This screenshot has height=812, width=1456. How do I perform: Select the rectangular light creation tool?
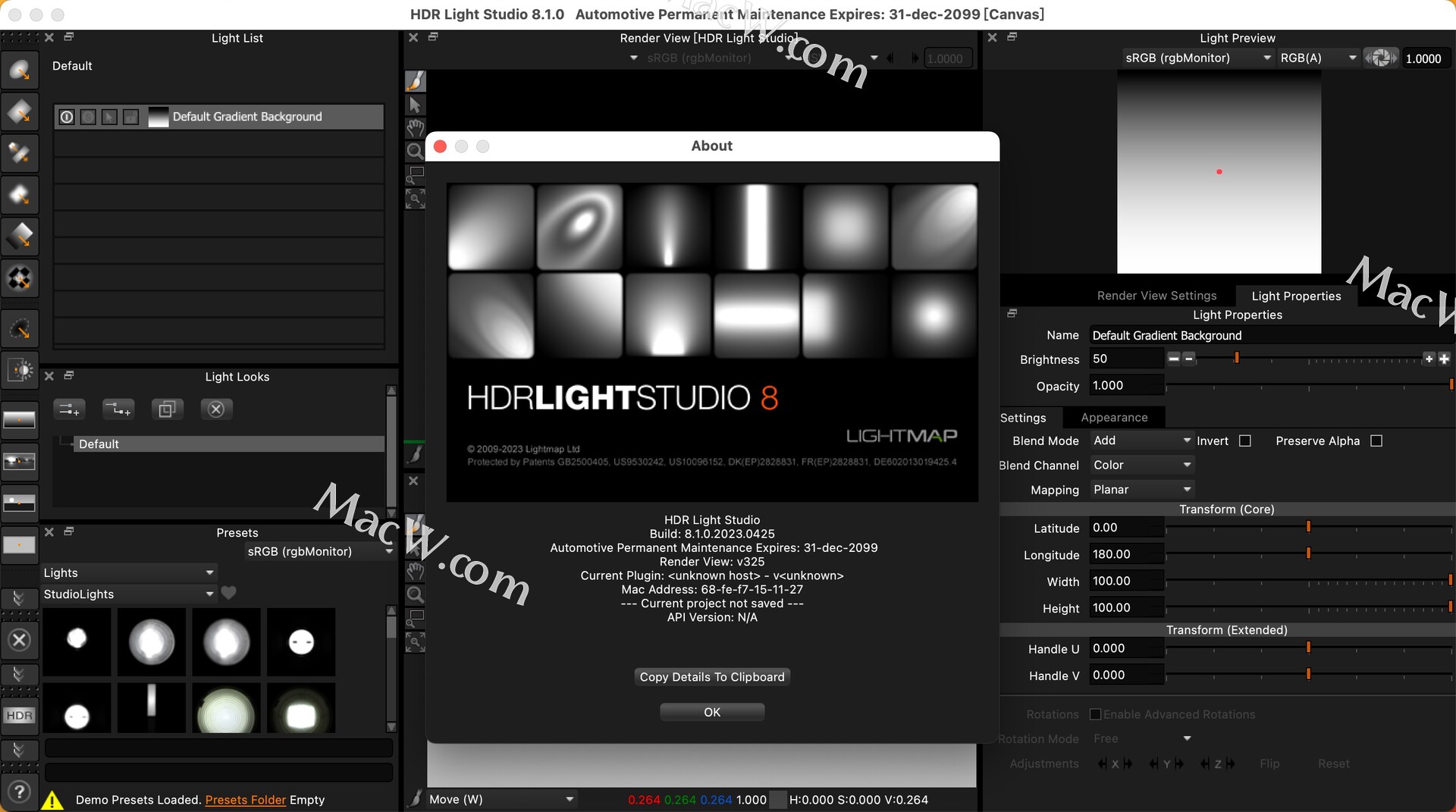point(20,112)
